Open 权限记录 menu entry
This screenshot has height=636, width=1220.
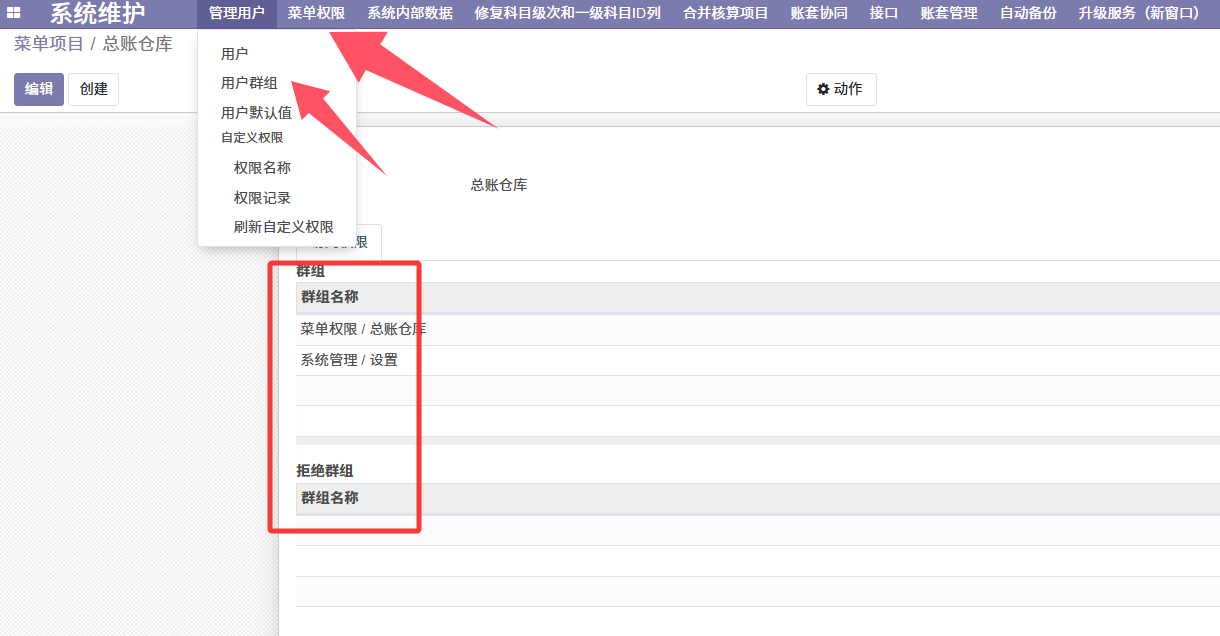[262, 198]
